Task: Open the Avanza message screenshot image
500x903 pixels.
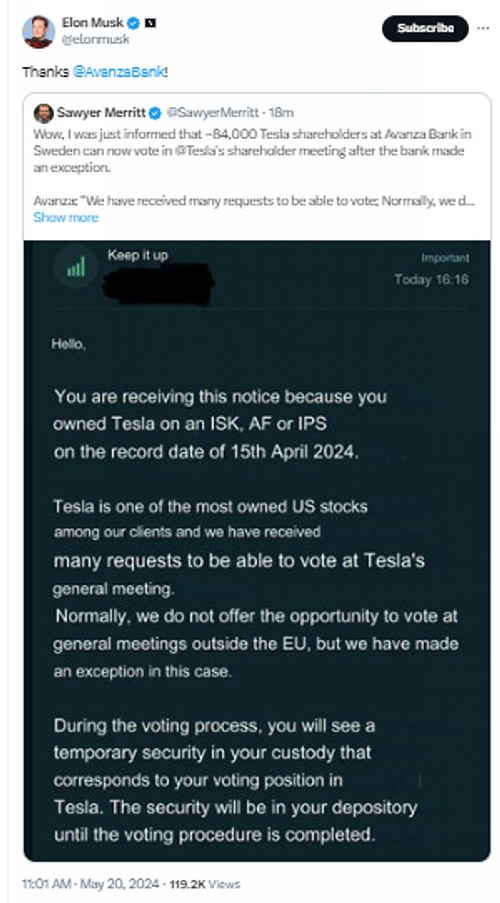Action: 257,551
